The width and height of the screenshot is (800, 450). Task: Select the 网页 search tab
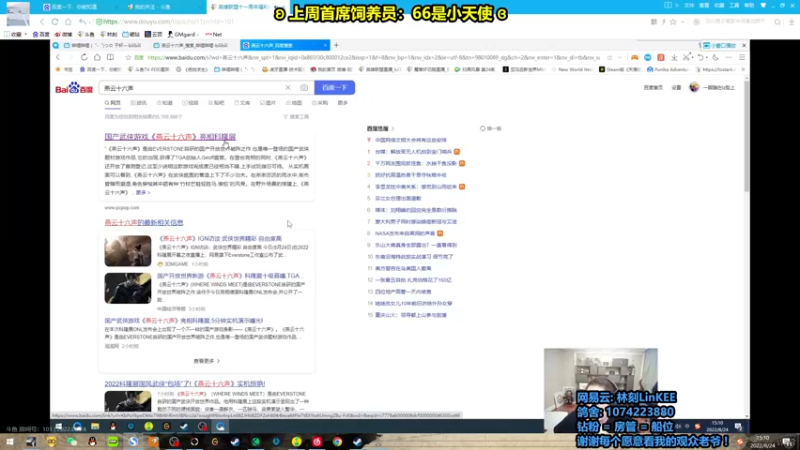[x=113, y=103]
